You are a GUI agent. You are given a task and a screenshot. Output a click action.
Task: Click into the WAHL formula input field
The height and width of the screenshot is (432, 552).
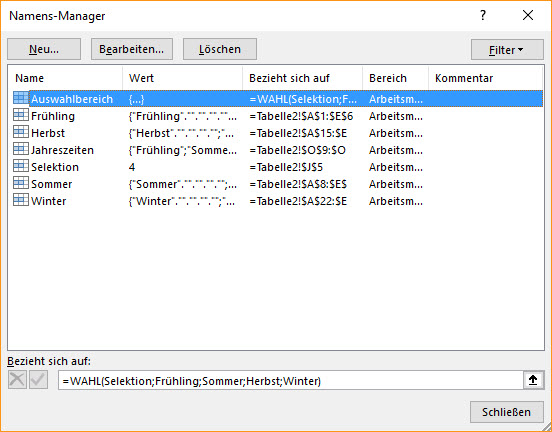point(291,380)
